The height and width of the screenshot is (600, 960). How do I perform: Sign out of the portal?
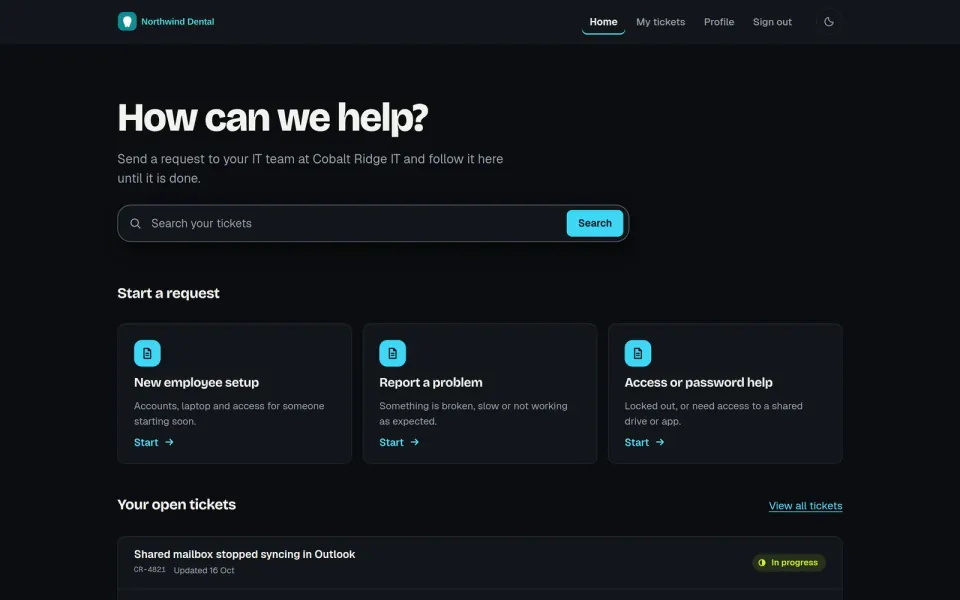tap(772, 22)
